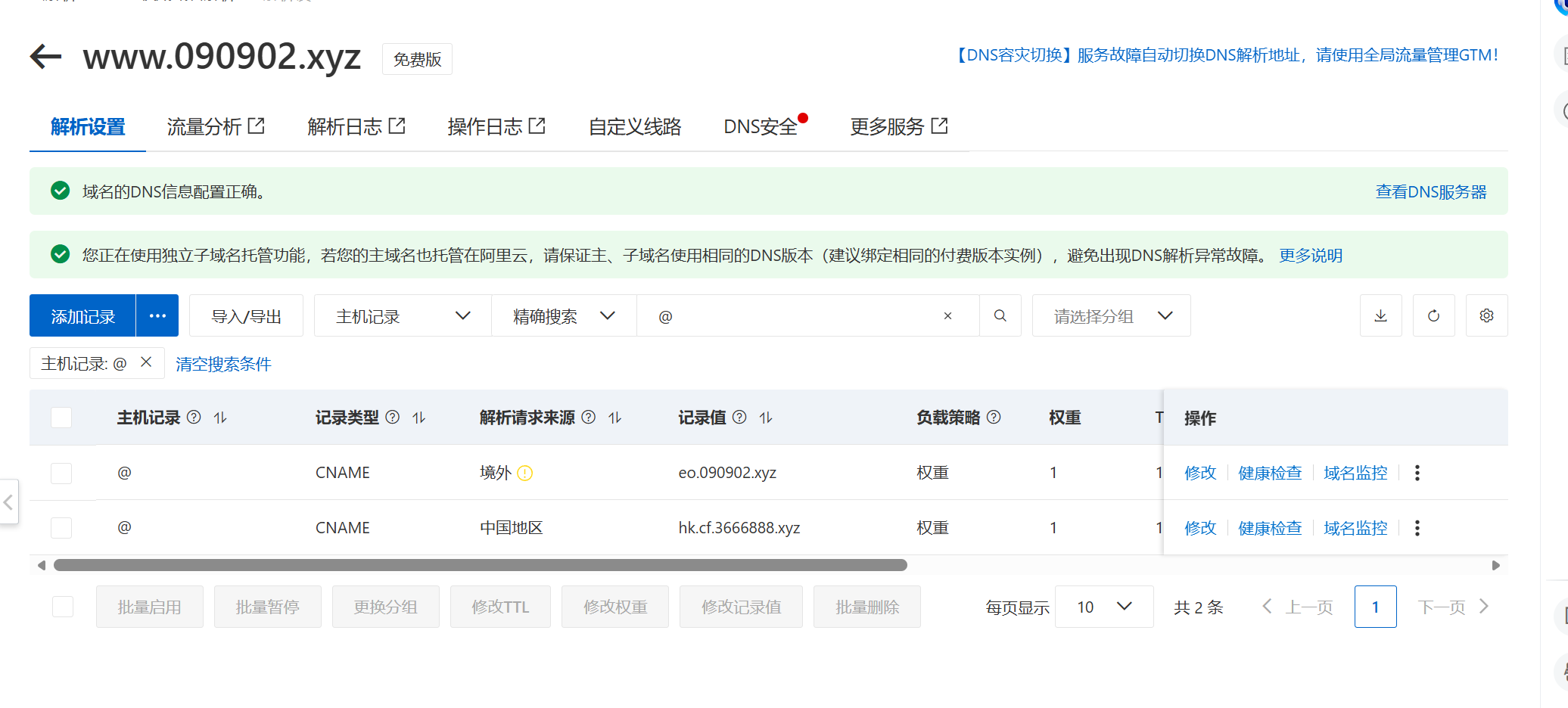Image resolution: width=1568 pixels, height=708 pixels.
Task: Click the 批量暂停 button
Action: coord(268,607)
